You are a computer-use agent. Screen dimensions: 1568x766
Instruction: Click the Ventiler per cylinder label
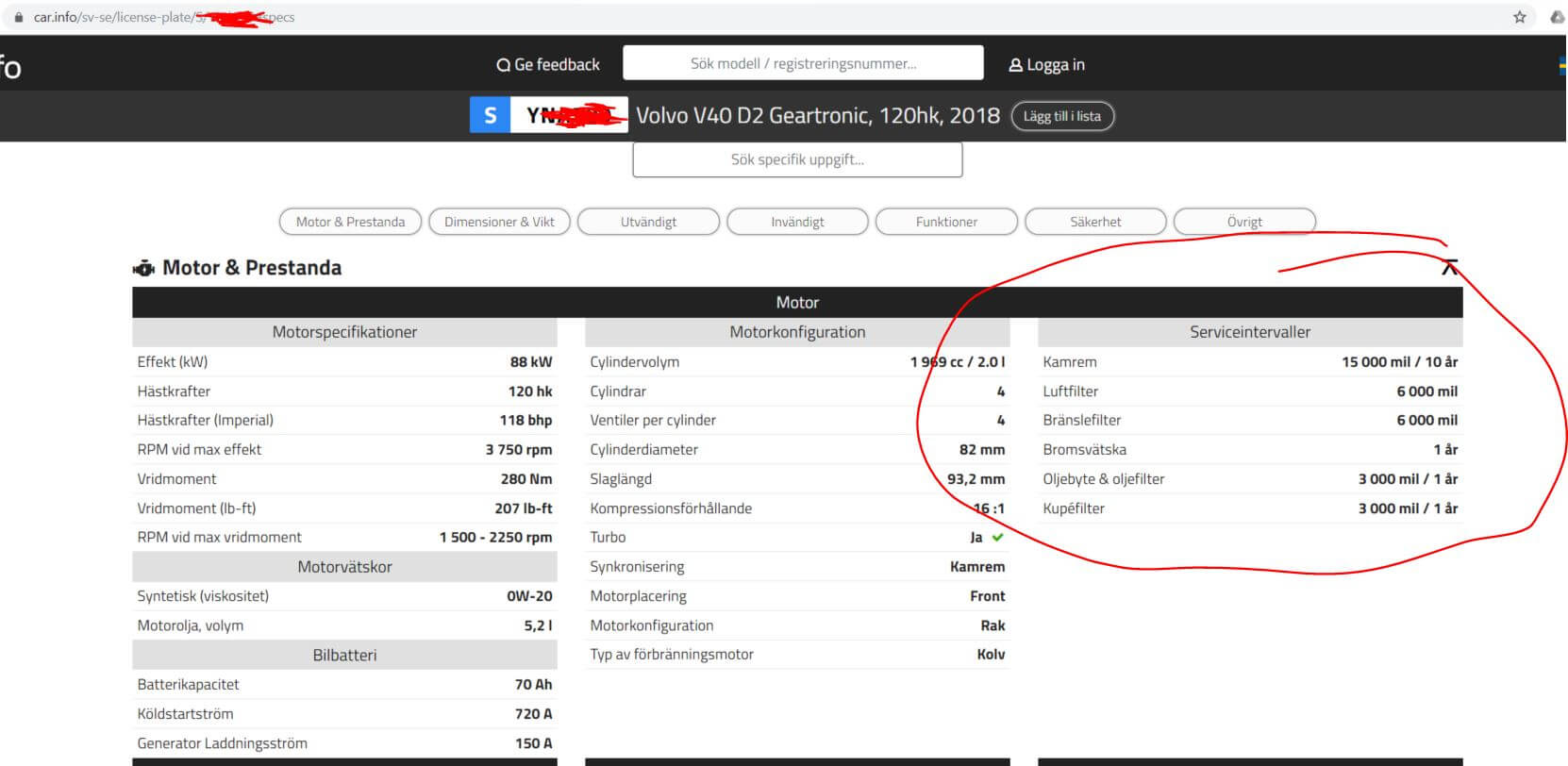click(x=653, y=421)
